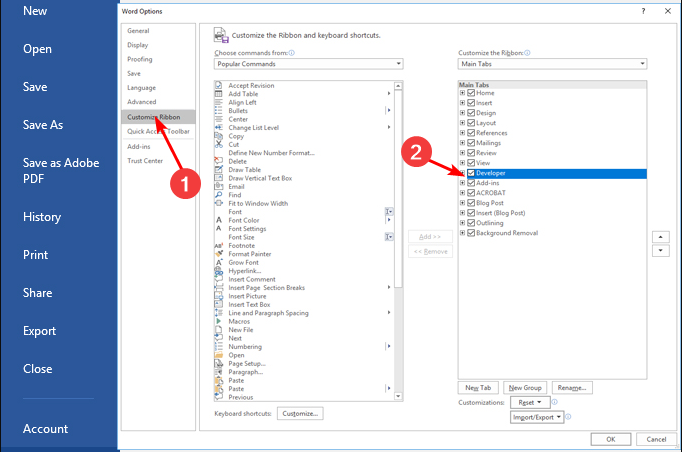Screen dimensions: 682x452
Task: Select the Copy command icon
Action: point(219,136)
